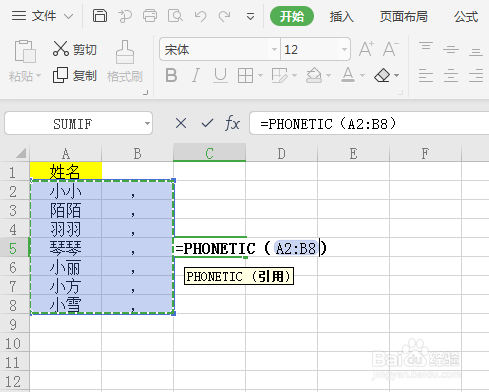Align text left icon
This screenshot has height=392, width=489.
click(x=426, y=75)
